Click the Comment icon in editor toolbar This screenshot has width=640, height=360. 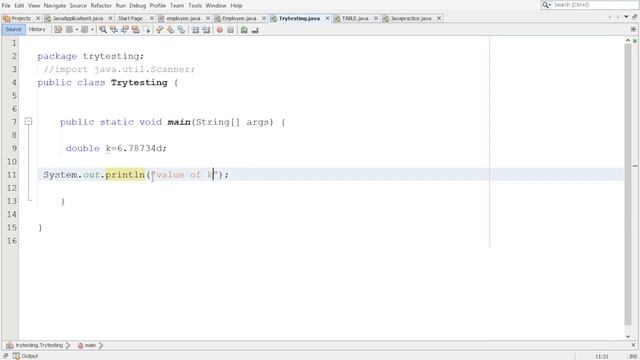pos(244,30)
